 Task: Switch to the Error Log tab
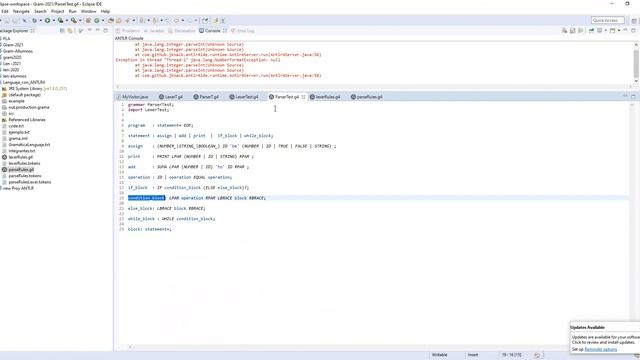[243, 31]
